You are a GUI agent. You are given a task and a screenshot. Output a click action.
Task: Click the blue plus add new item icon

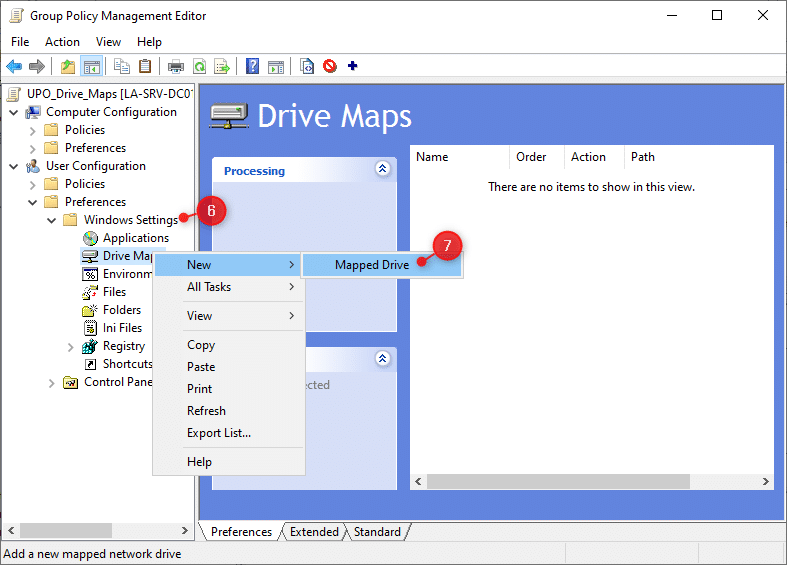(352, 66)
